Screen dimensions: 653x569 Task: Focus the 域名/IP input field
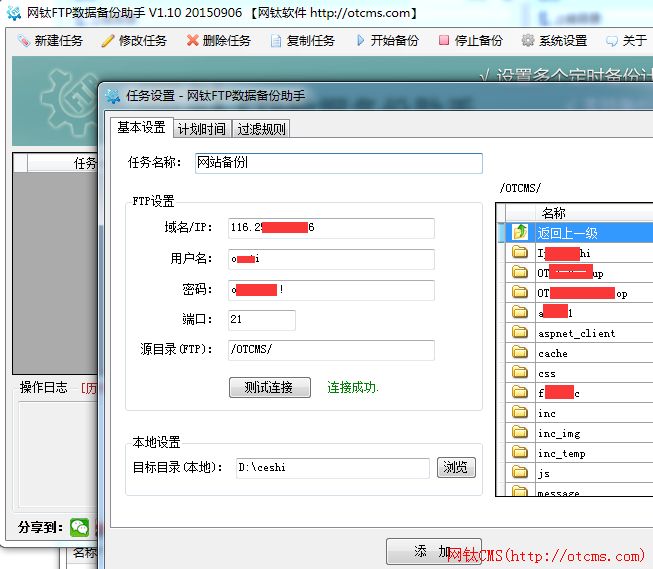(x=331, y=228)
